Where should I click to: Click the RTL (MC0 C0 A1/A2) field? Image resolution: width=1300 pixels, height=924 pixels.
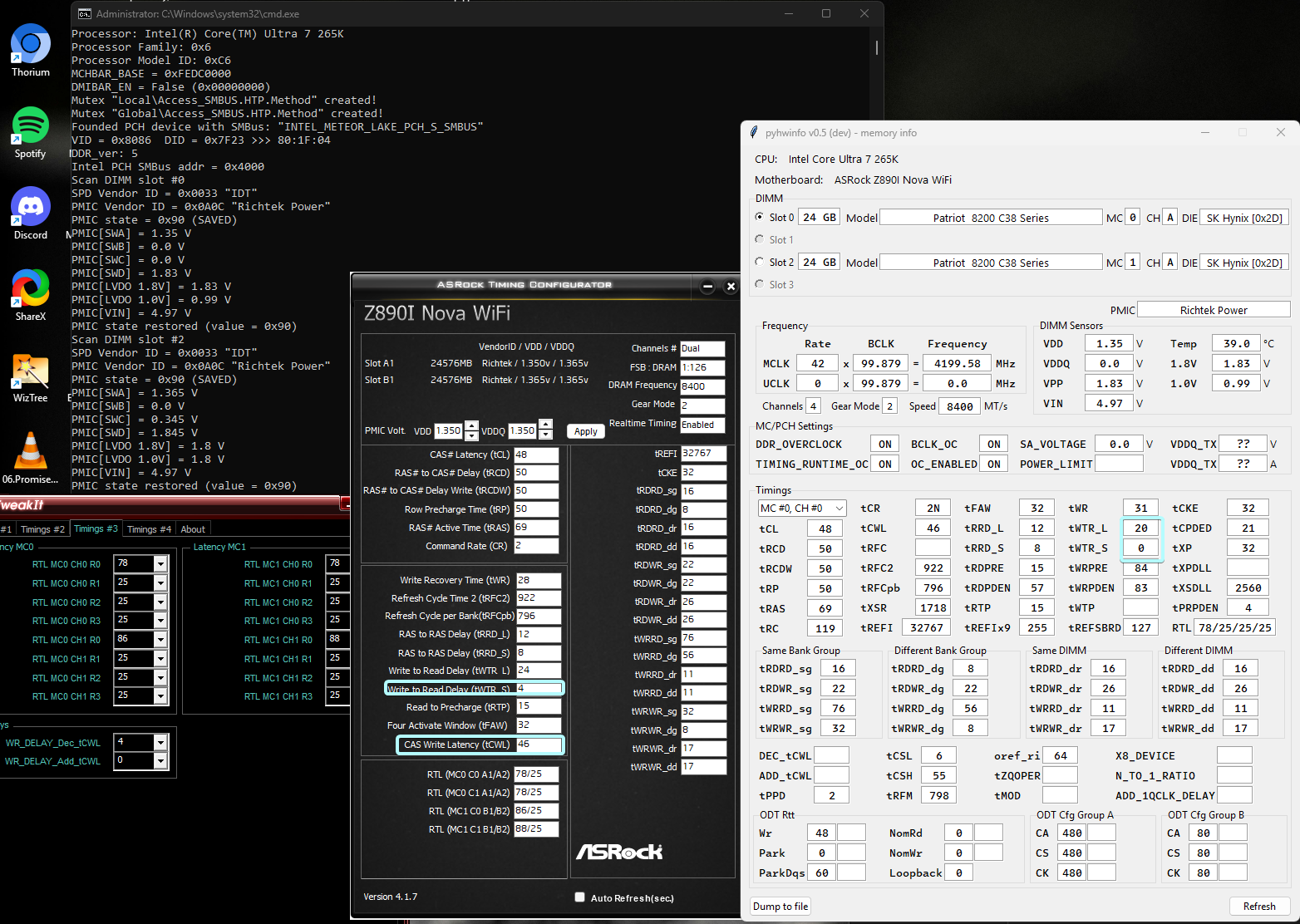click(536, 774)
